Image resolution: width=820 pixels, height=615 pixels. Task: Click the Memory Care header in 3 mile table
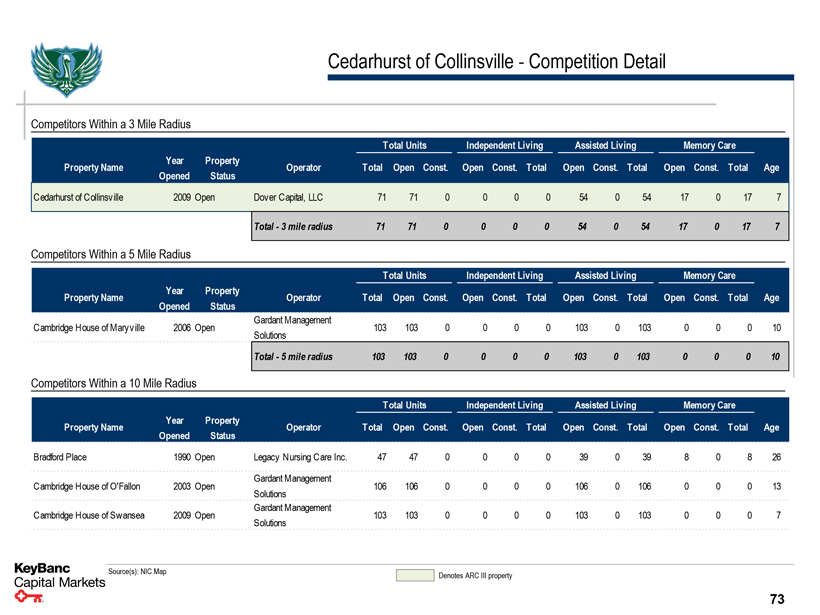(709, 146)
